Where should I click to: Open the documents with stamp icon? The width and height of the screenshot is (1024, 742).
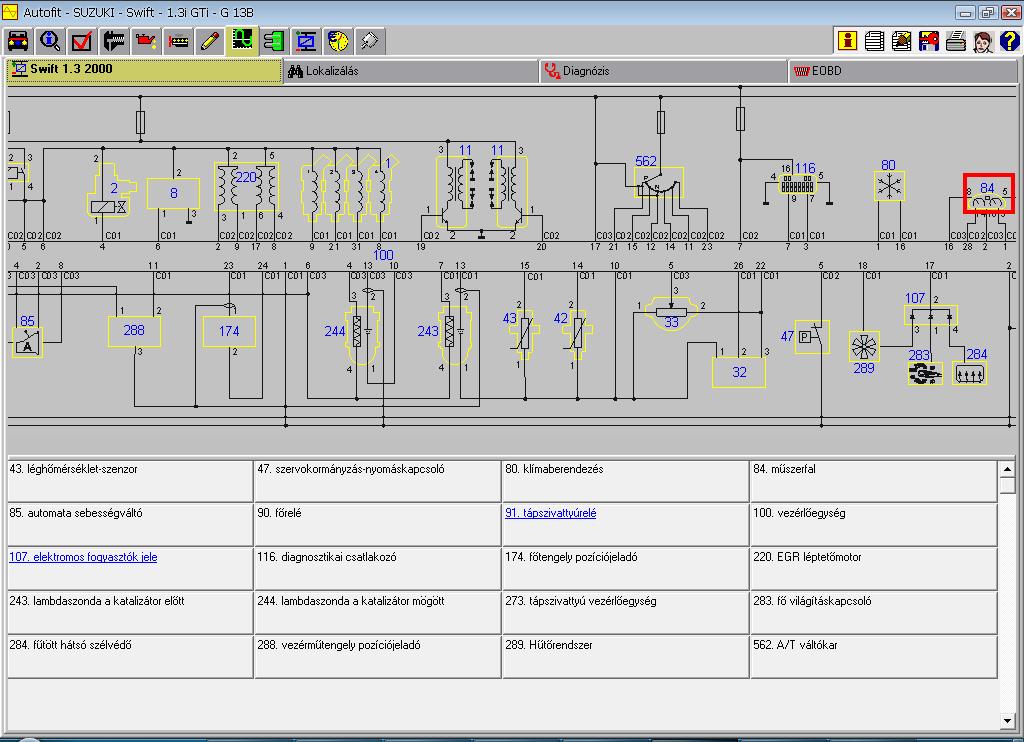[x=901, y=40]
